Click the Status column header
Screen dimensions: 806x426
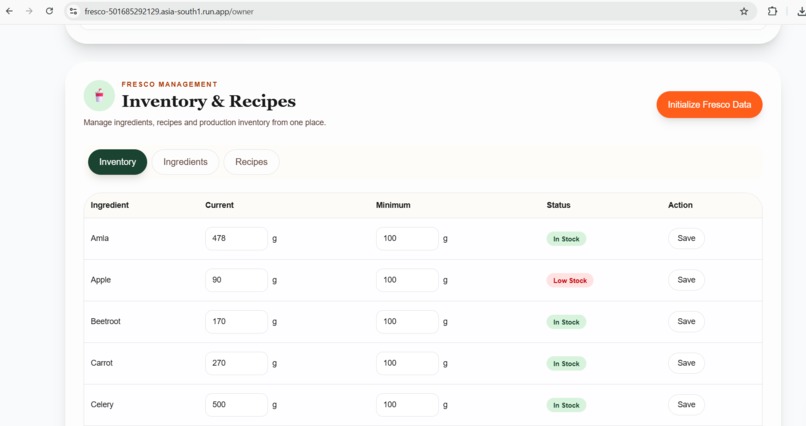point(558,205)
